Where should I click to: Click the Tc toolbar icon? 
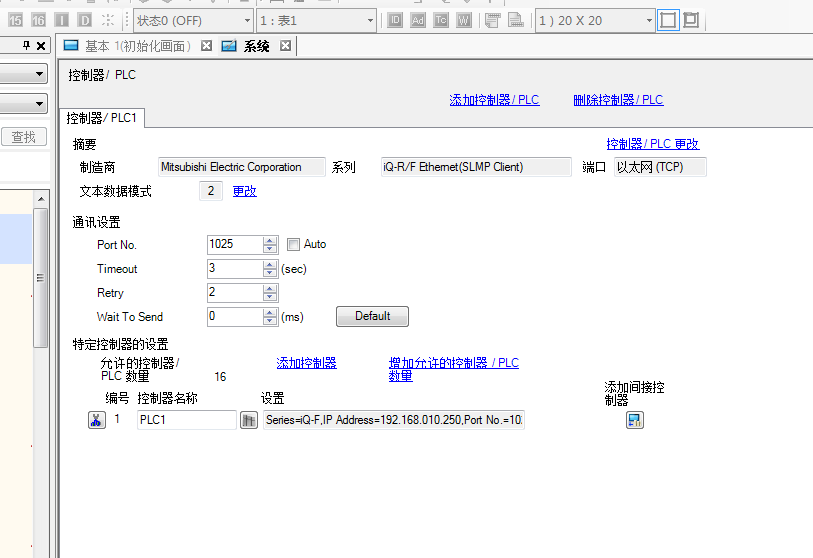click(x=441, y=20)
